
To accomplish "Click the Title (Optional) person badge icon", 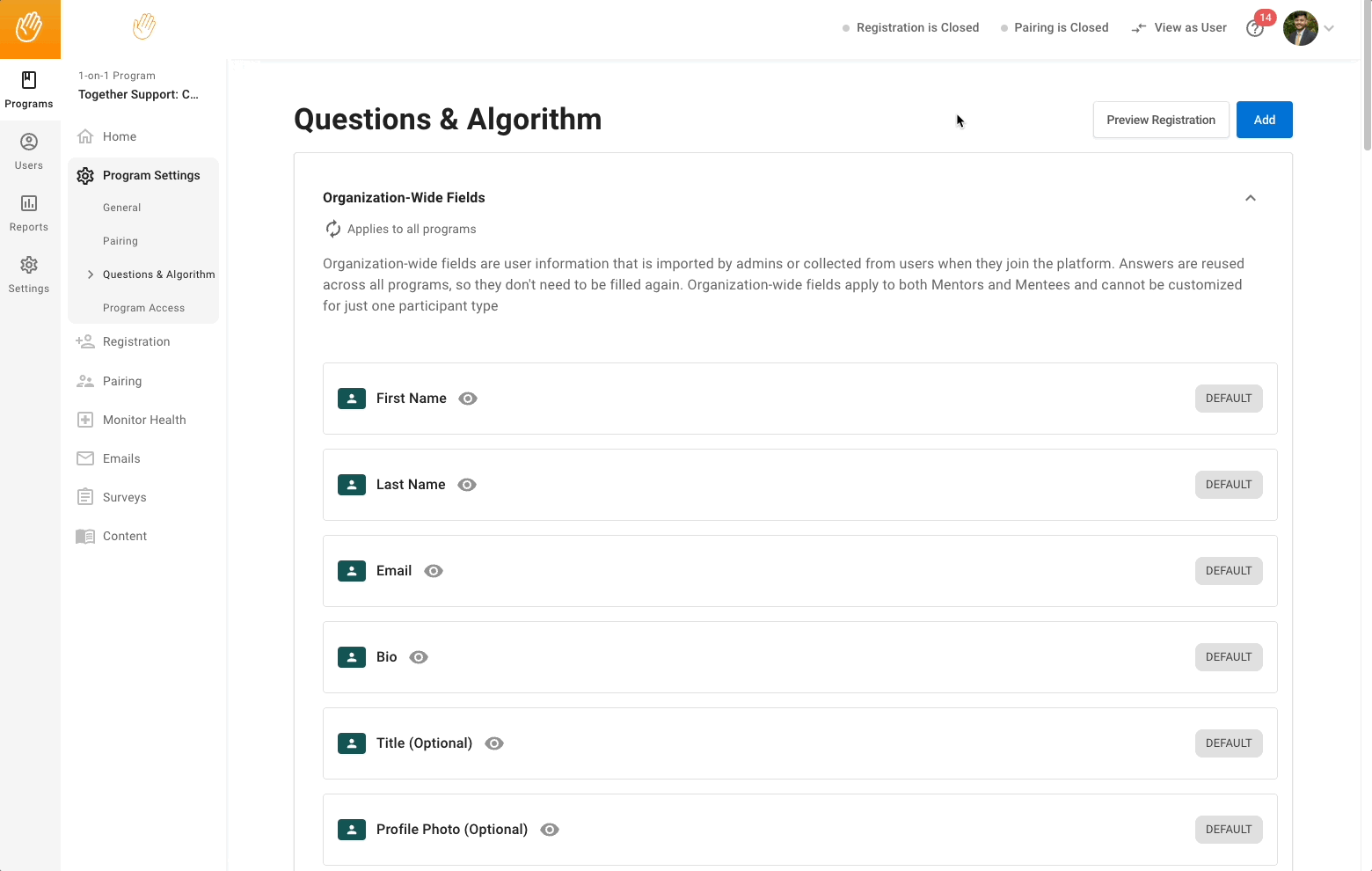I will coord(352,743).
